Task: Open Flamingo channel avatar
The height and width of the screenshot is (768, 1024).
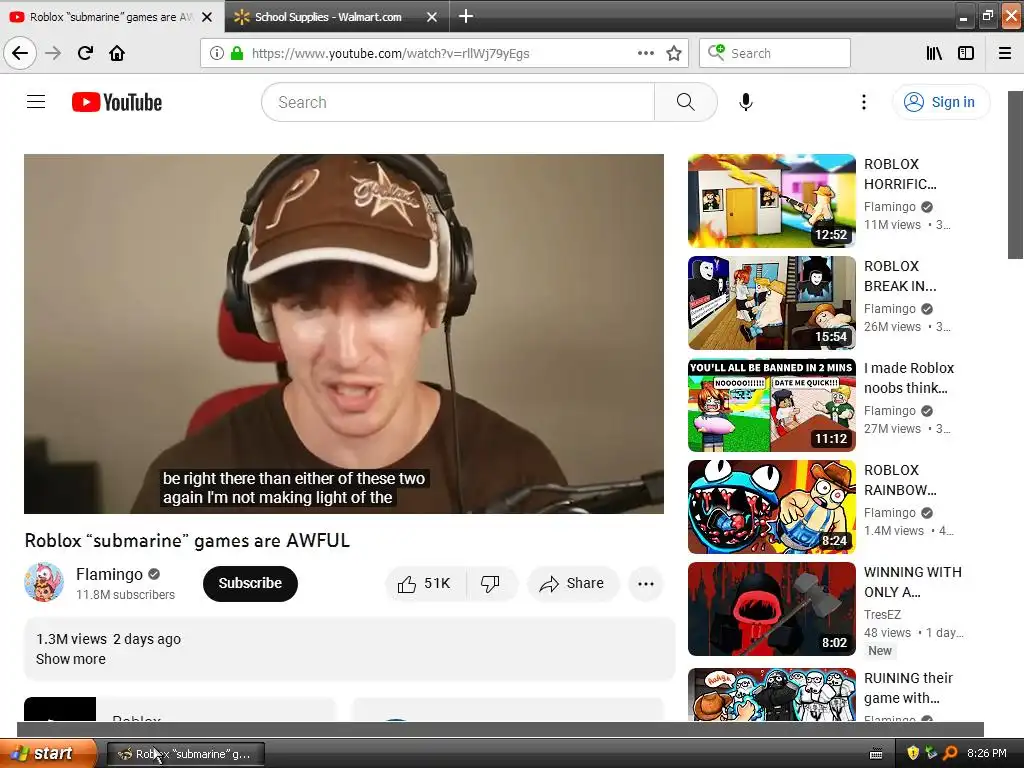Action: (44, 582)
